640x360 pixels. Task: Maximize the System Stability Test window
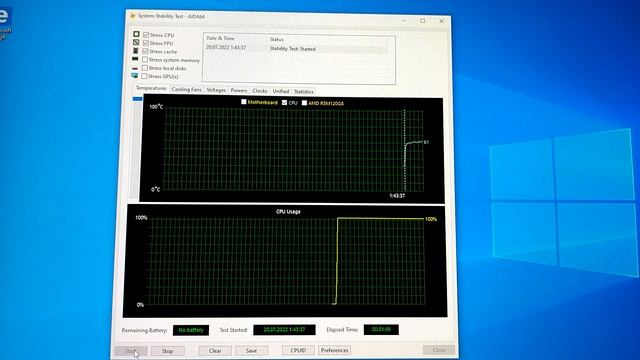pyautogui.click(x=422, y=20)
